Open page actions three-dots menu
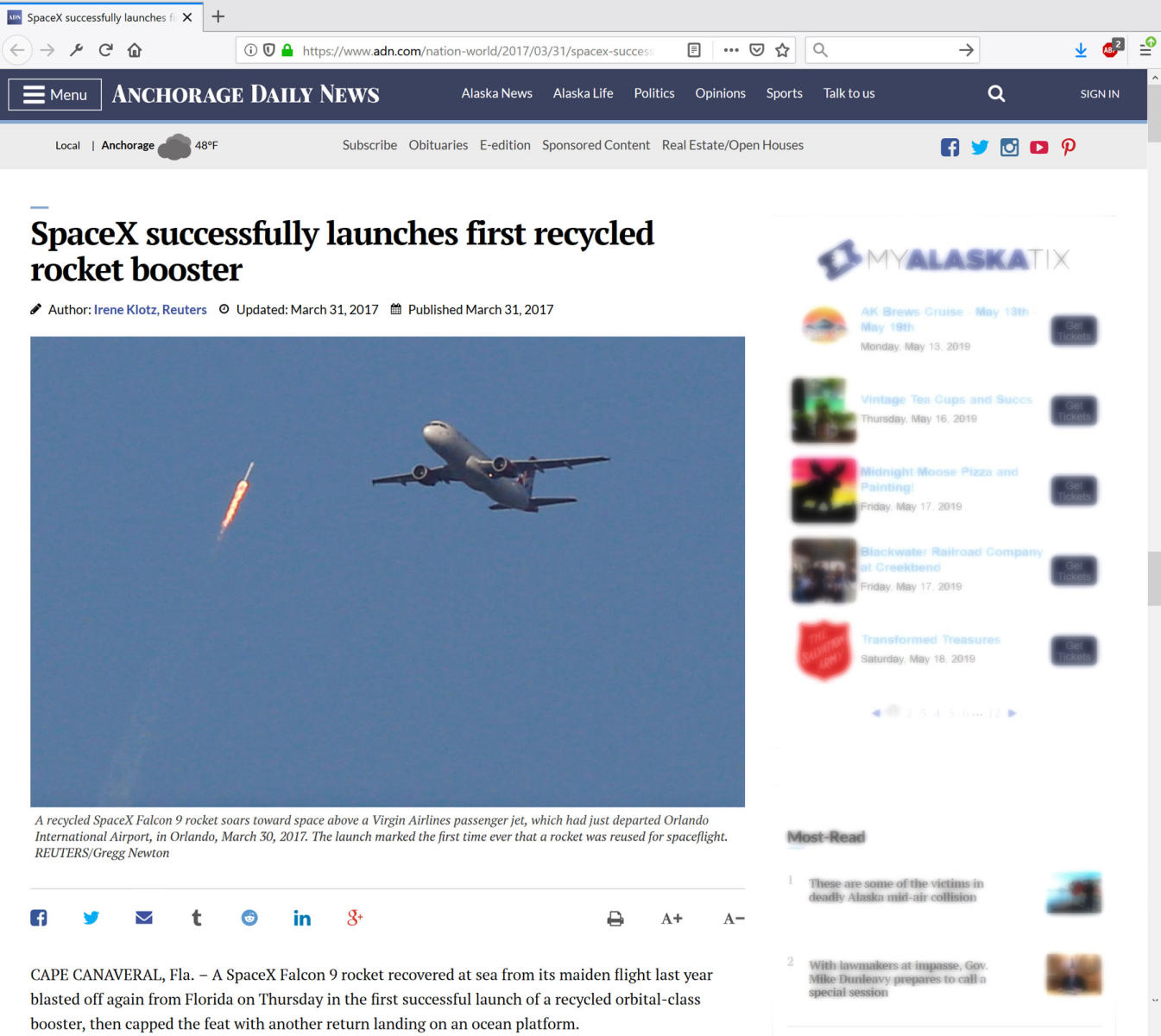This screenshot has width=1161, height=1036. pyautogui.click(x=731, y=50)
